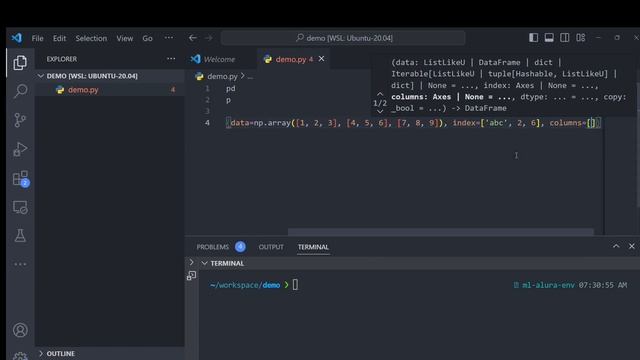Screen dimensions: 640x360
Task: Toggle the primary side bar layout button
Action: point(533,38)
